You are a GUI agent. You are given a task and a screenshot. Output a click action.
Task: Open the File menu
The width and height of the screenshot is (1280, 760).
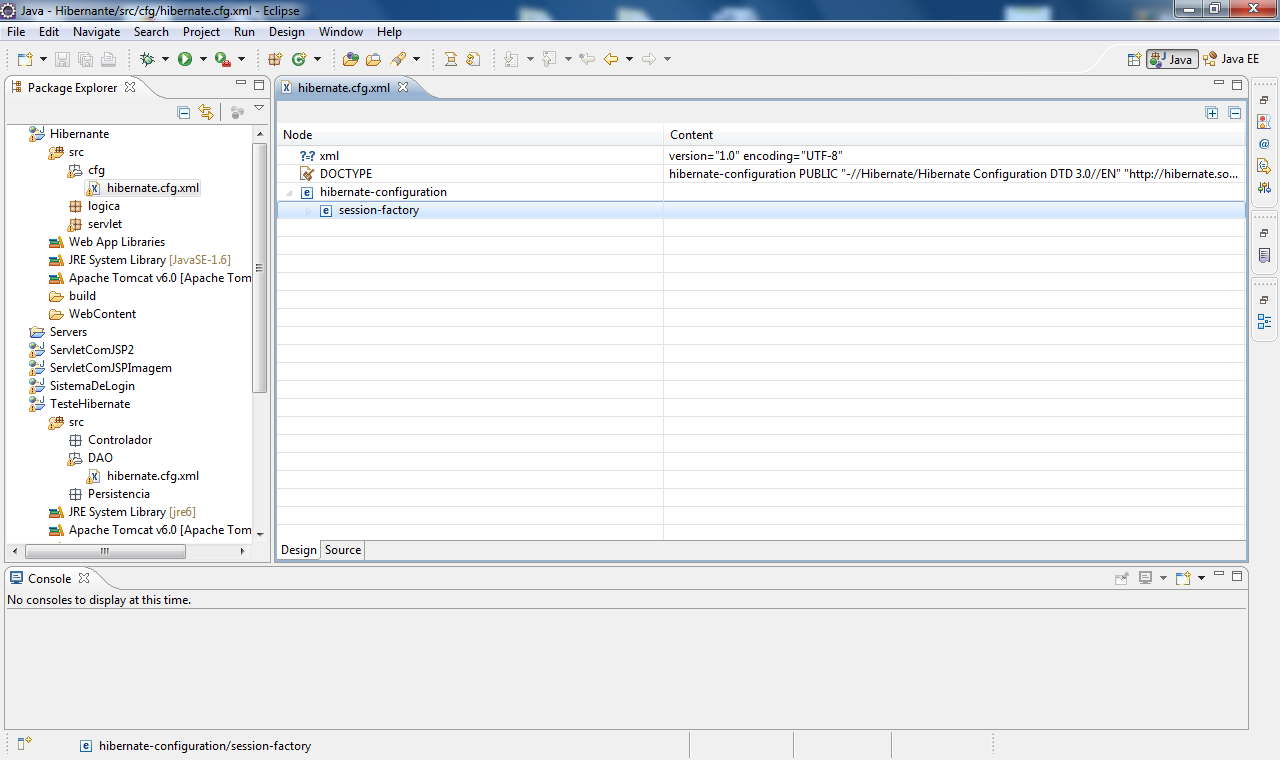pyautogui.click(x=16, y=32)
